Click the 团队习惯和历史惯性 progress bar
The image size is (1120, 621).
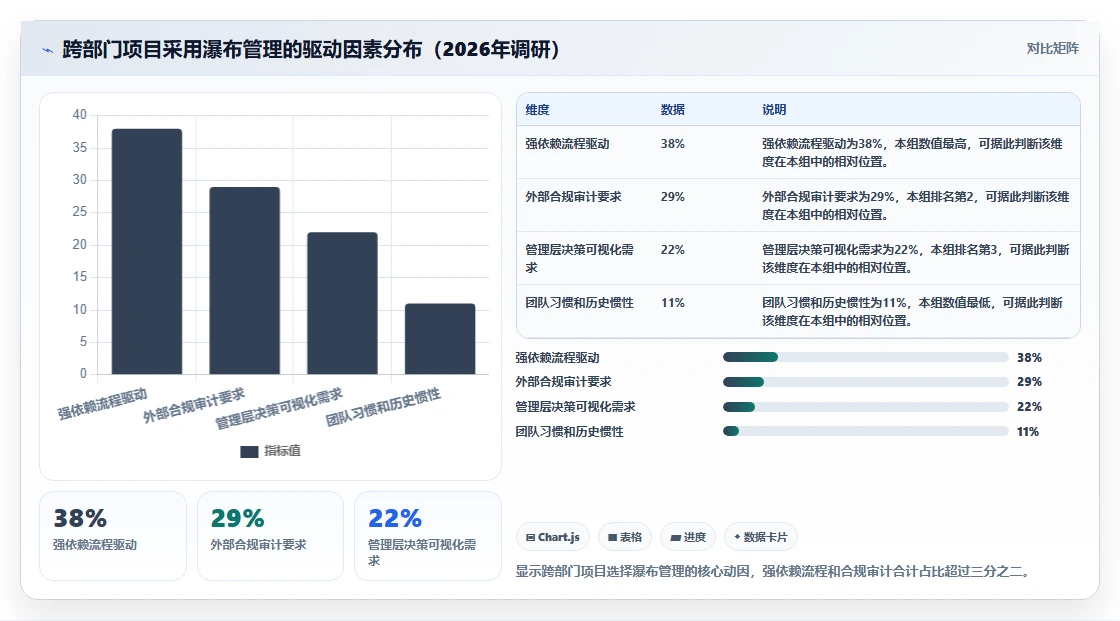point(865,432)
